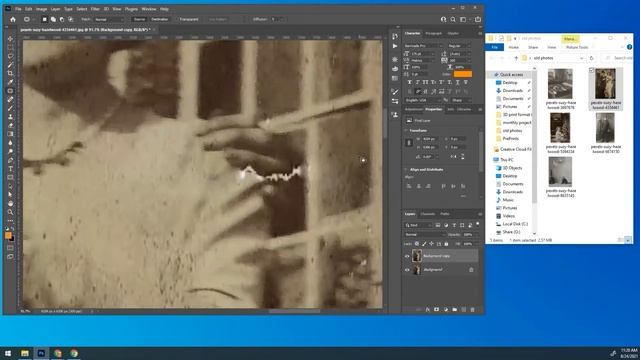640x360 pixels.
Task: Select the Hand tool
Action: [x=10, y=203]
